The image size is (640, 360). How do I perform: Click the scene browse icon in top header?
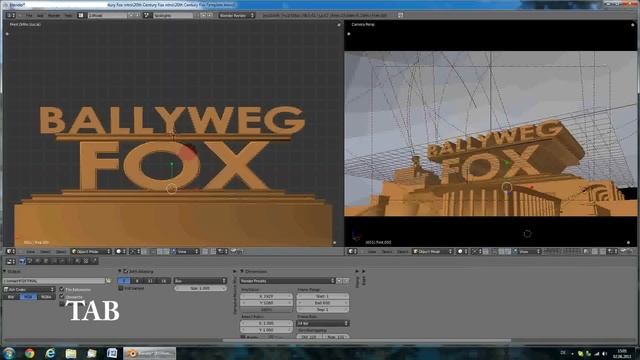coord(147,16)
